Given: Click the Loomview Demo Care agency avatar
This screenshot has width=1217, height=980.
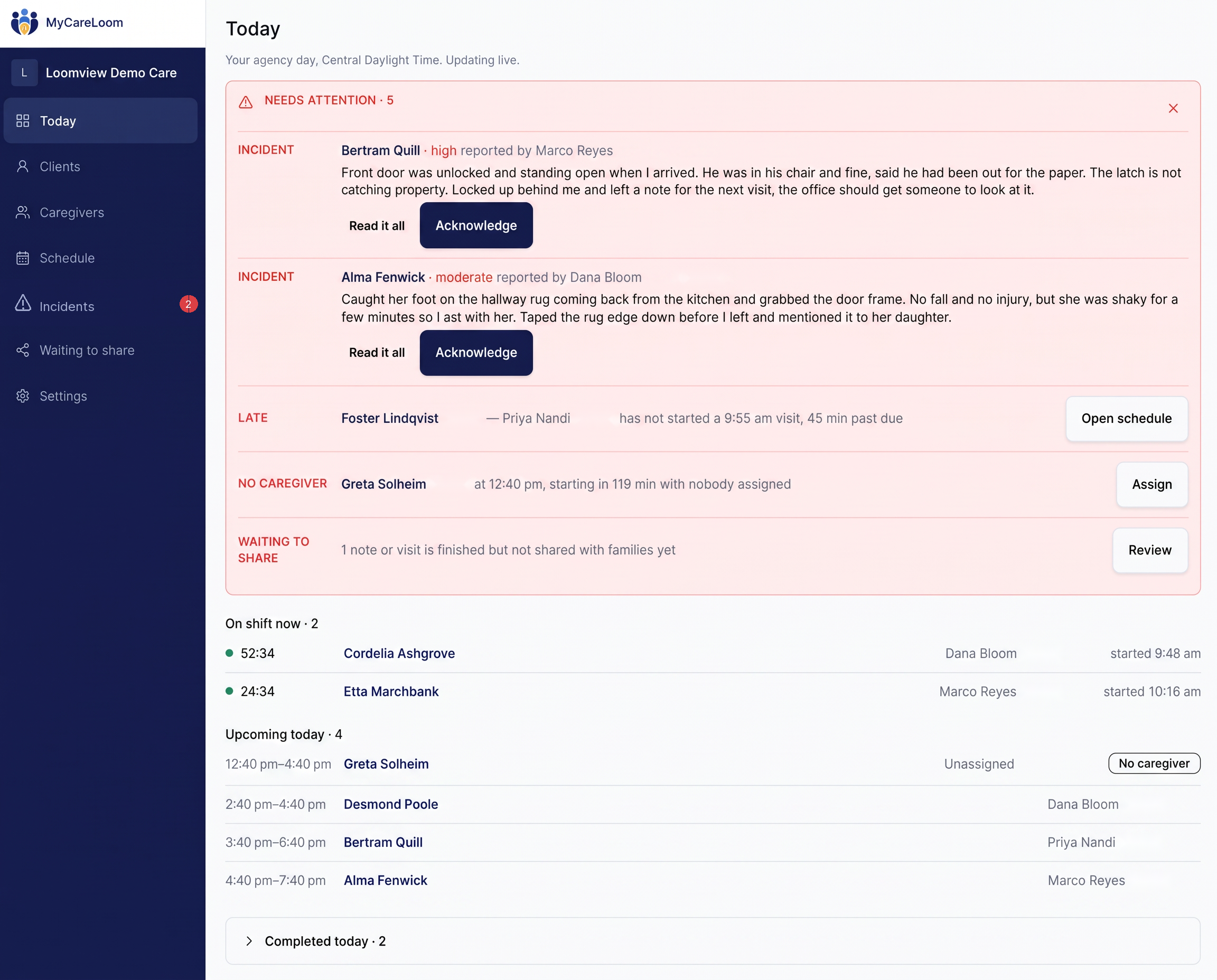Looking at the screenshot, I should click(24, 73).
